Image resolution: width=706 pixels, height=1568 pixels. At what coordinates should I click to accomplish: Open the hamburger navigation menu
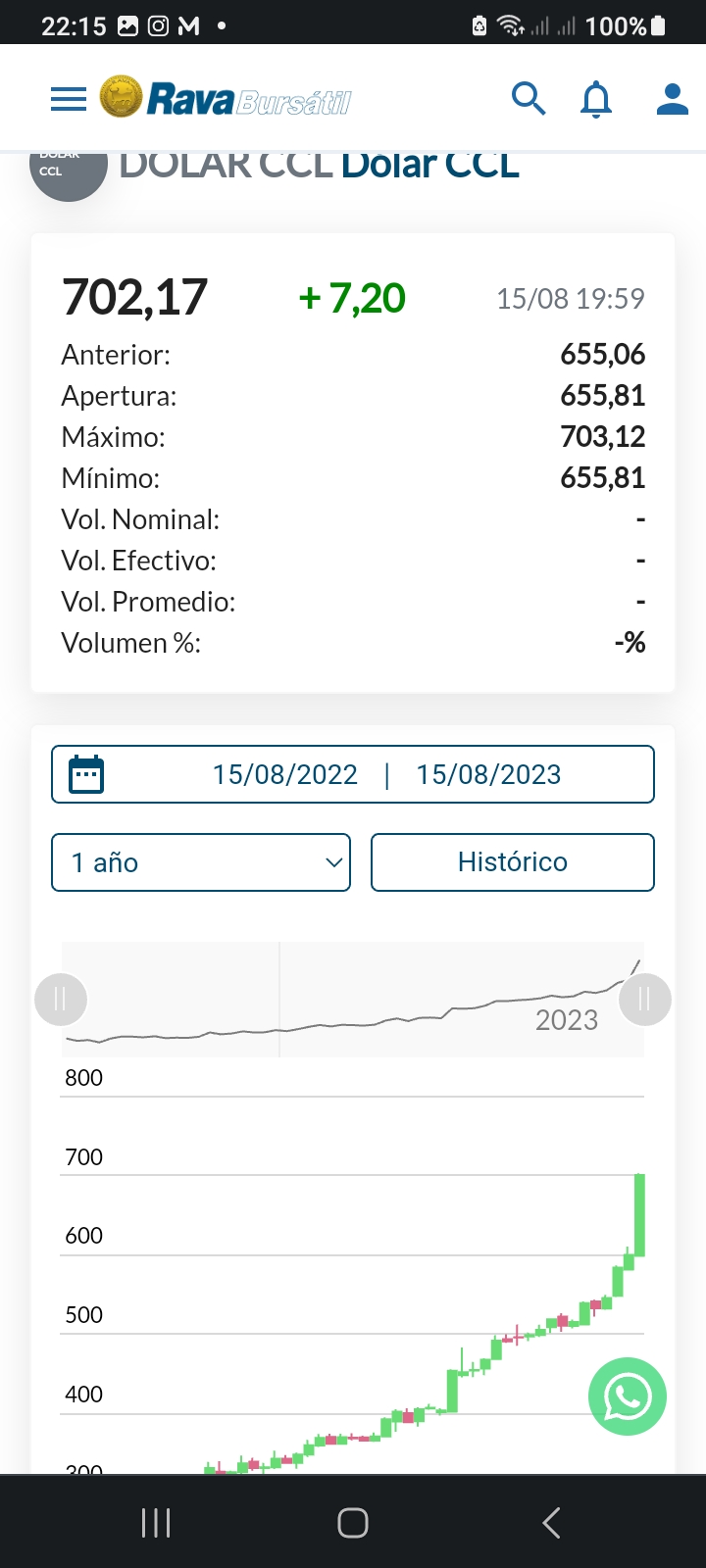pyautogui.click(x=69, y=99)
